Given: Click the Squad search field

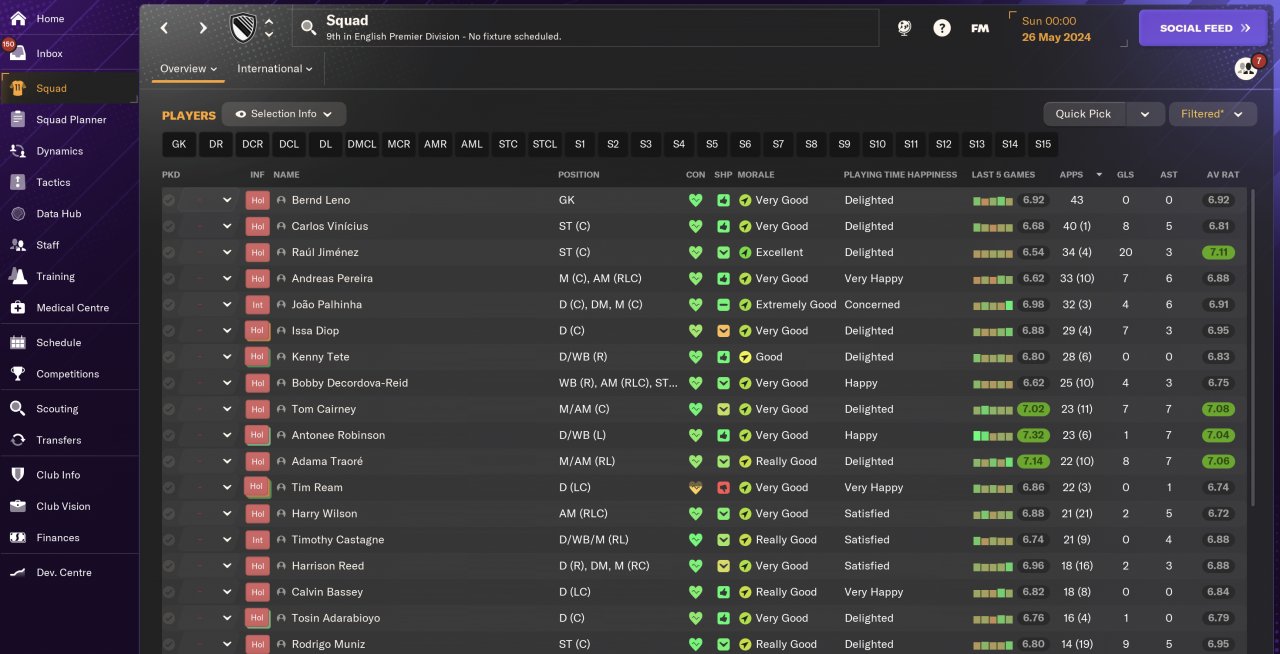Looking at the screenshot, I should (x=586, y=28).
